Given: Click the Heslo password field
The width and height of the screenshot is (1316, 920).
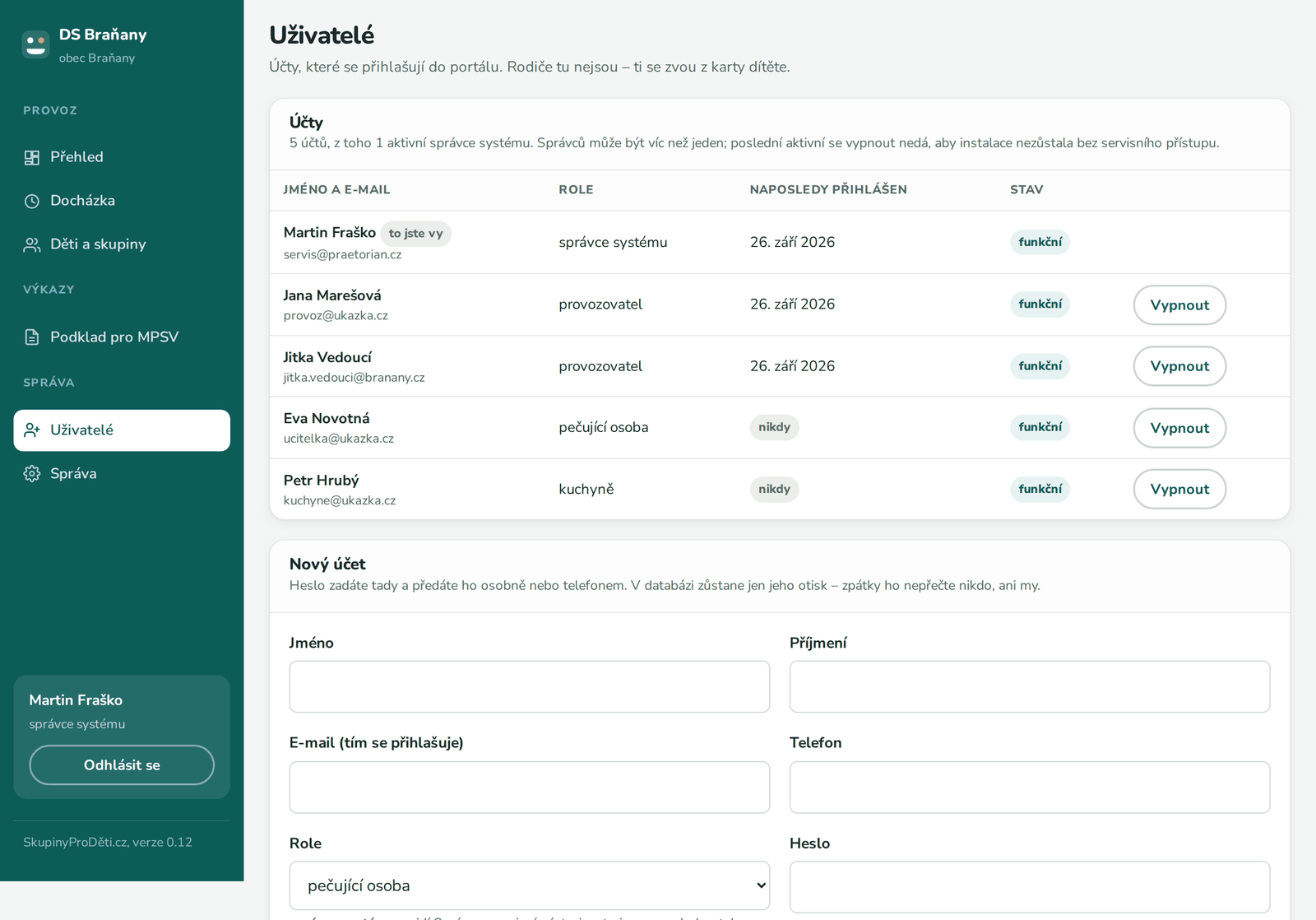Looking at the screenshot, I should (1030, 887).
